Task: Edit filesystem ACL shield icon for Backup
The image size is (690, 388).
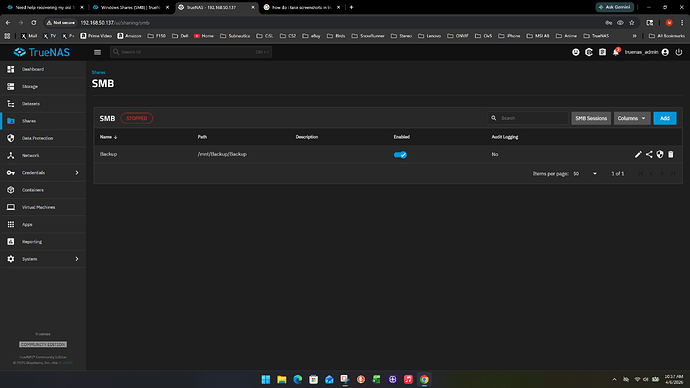Action: pyautogui.click(x=660, y=154)
